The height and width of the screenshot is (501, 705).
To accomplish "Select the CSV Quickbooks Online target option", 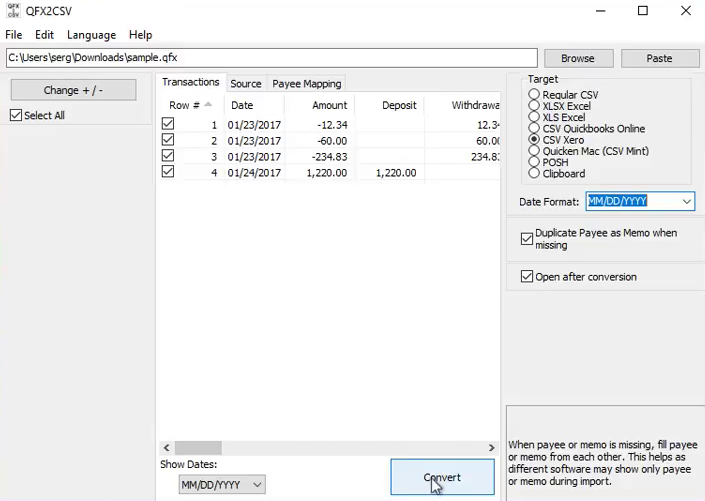I will click(x=534, y=128).
